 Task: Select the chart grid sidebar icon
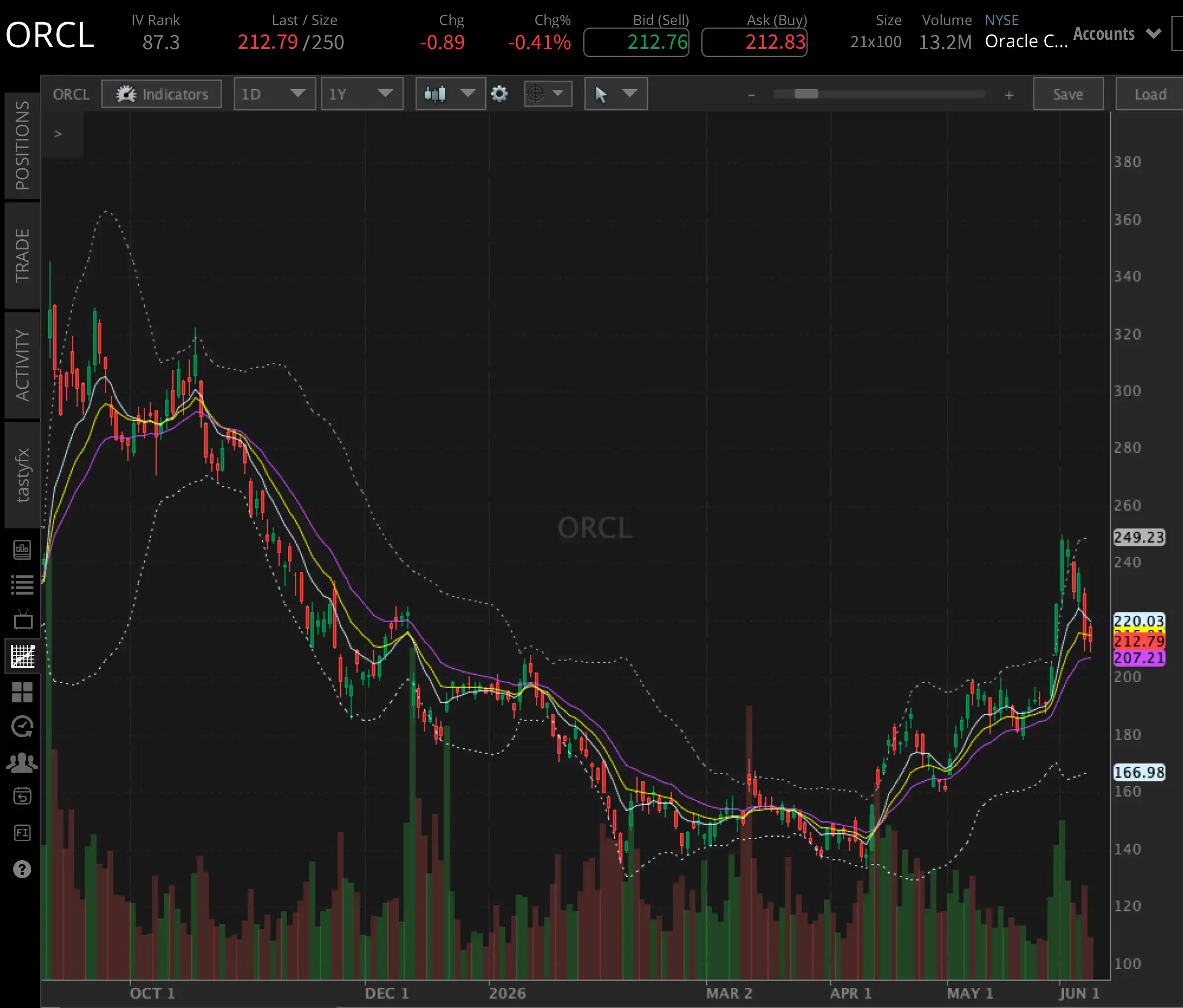pos(23,656)
